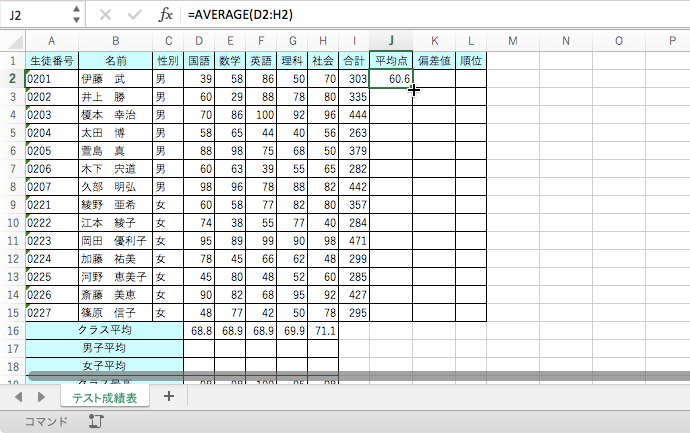This screenshot has width=690, height=433.
Task: Add a new sheet with plus button
Action: 169,396
